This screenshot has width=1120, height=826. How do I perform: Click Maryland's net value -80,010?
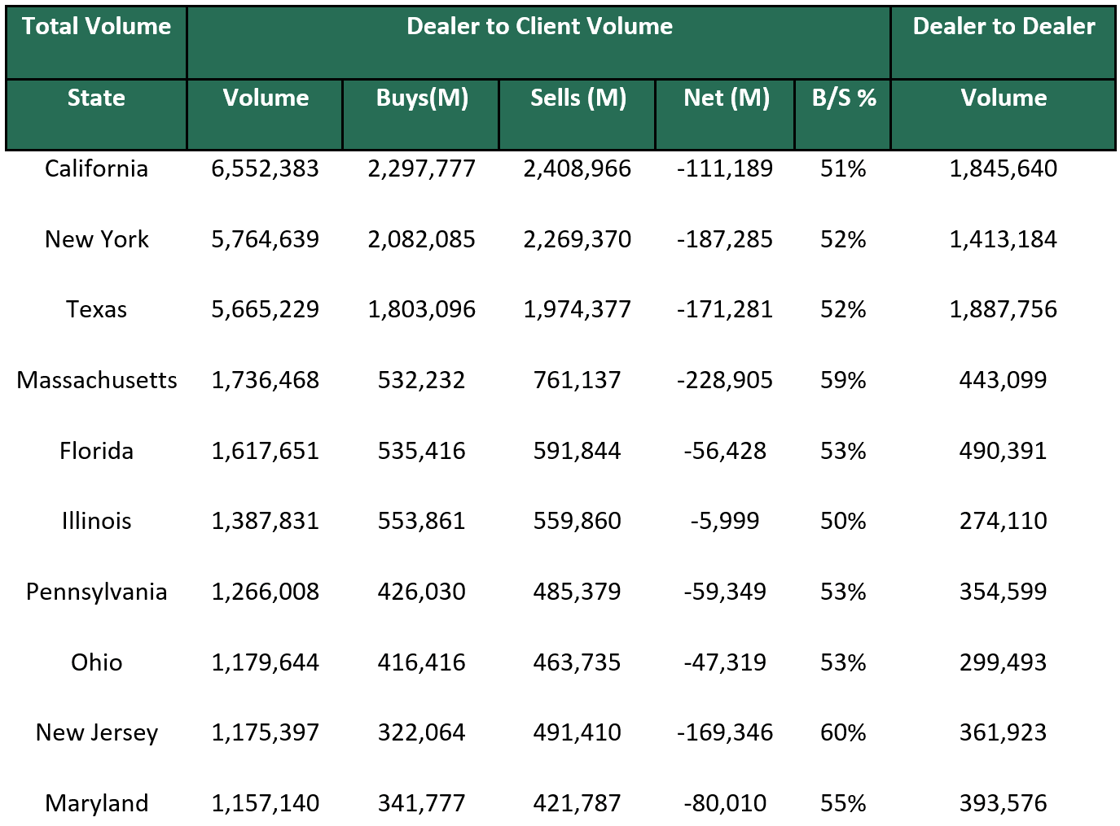(724, 803)
